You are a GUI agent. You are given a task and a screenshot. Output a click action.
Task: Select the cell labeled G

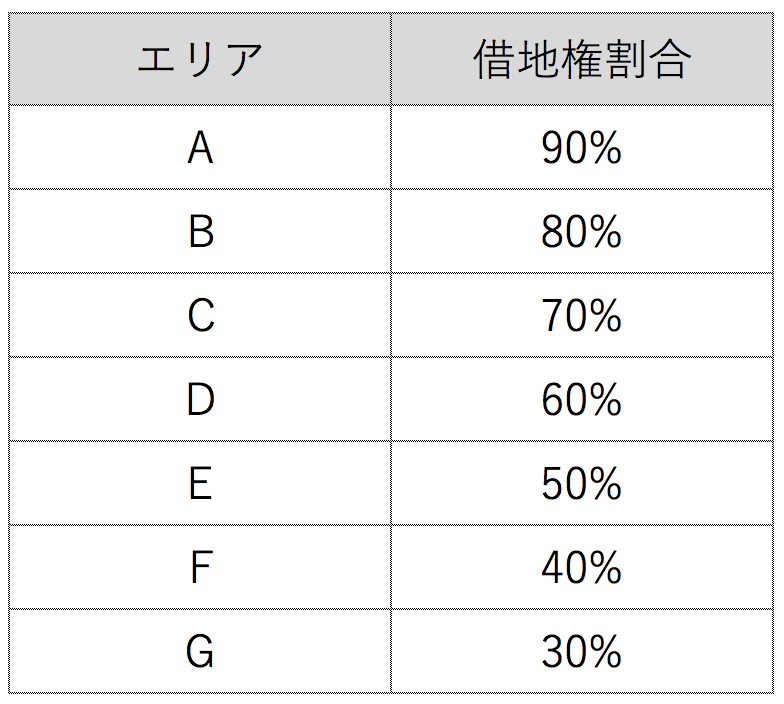click(x=200, y=652)
